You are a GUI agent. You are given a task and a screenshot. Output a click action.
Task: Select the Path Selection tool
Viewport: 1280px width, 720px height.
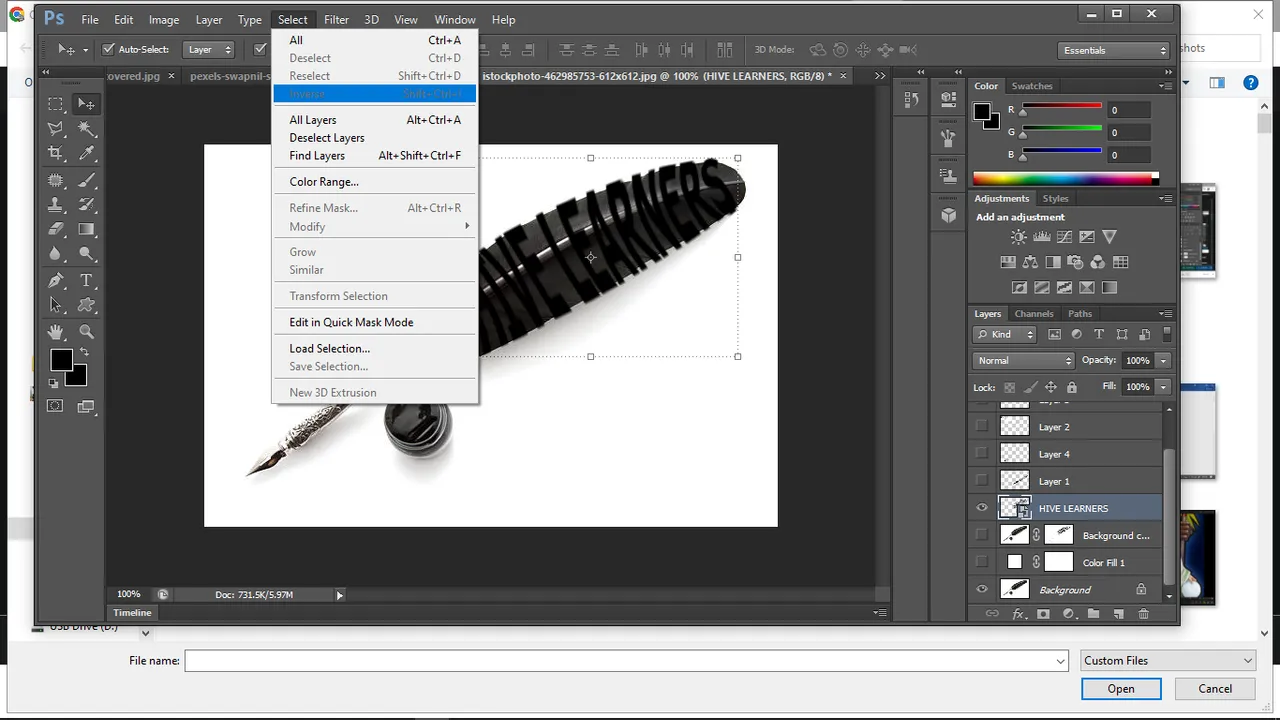coord(56,306)
